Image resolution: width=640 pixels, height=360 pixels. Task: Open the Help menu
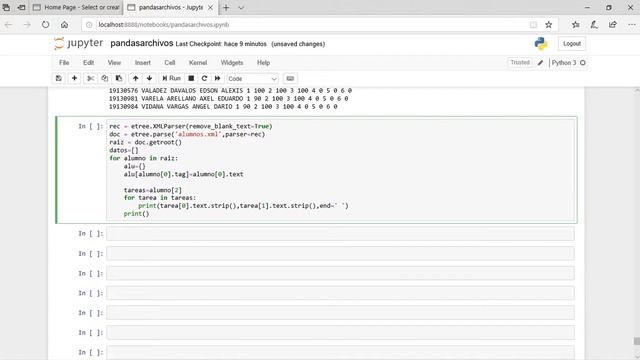click(263, 63)
